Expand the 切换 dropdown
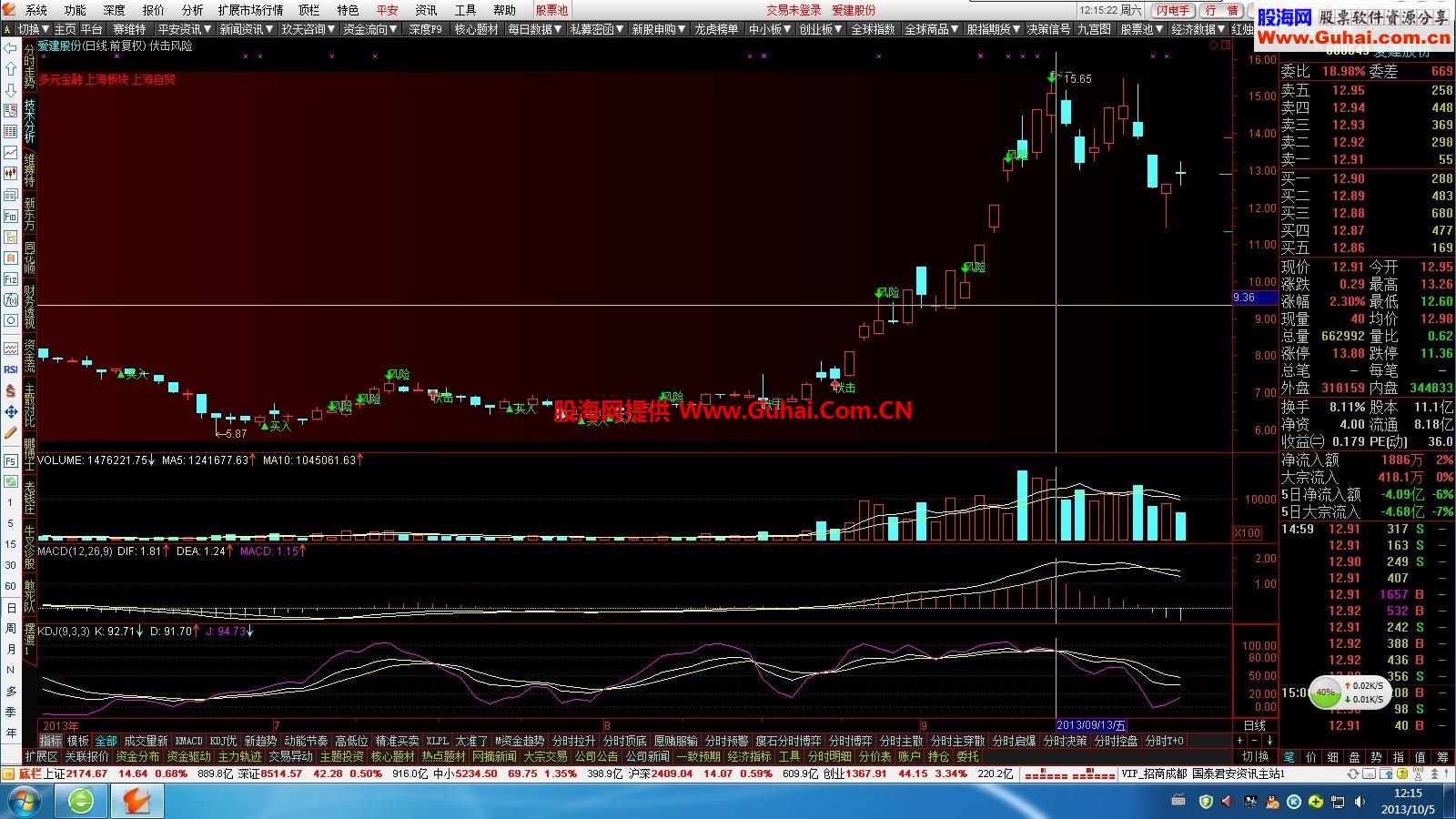Image resolution: width=1456 pixels, height=819 pixels. [34, 29]
